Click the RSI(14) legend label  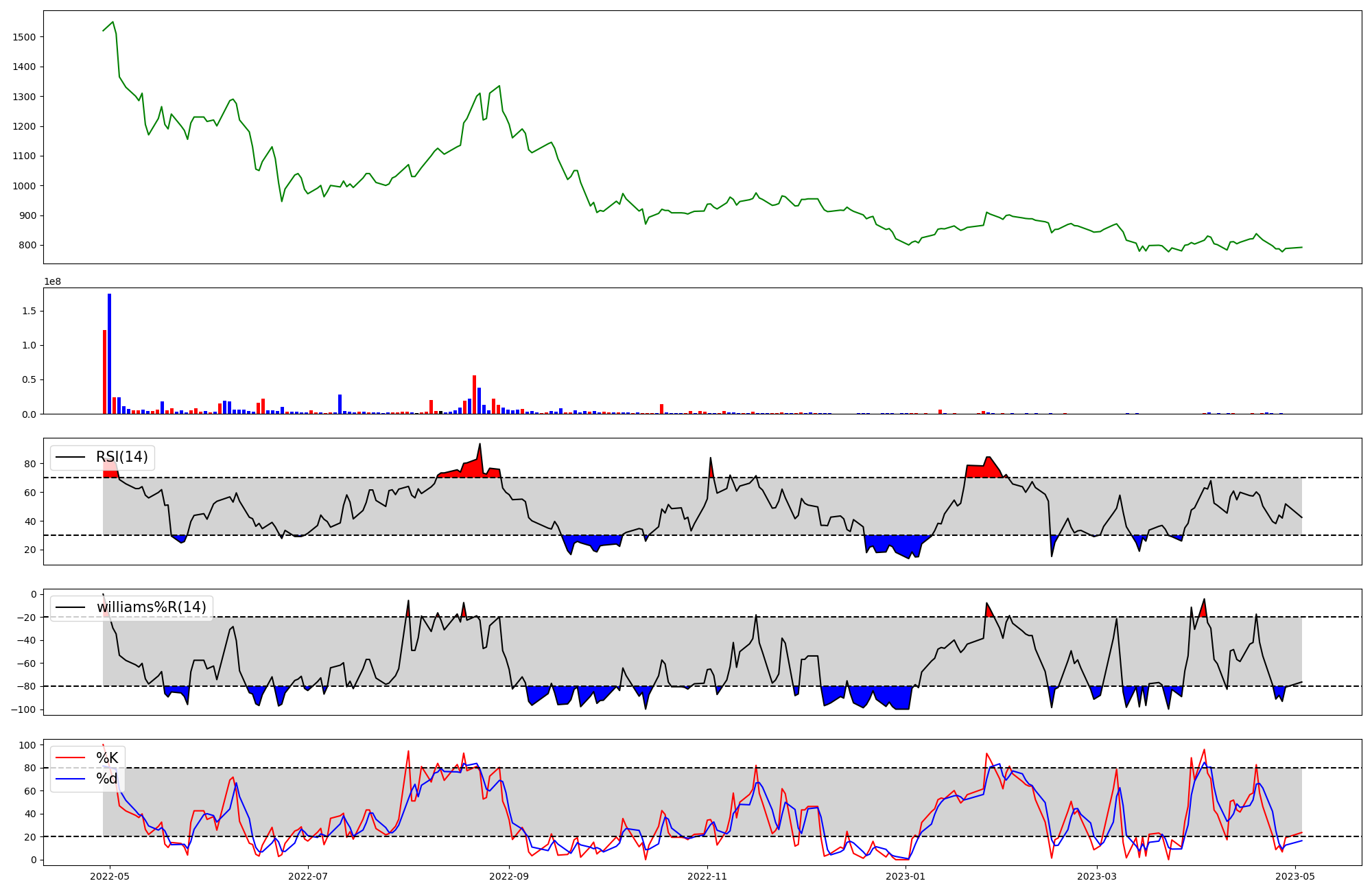[x=121, y=457]
